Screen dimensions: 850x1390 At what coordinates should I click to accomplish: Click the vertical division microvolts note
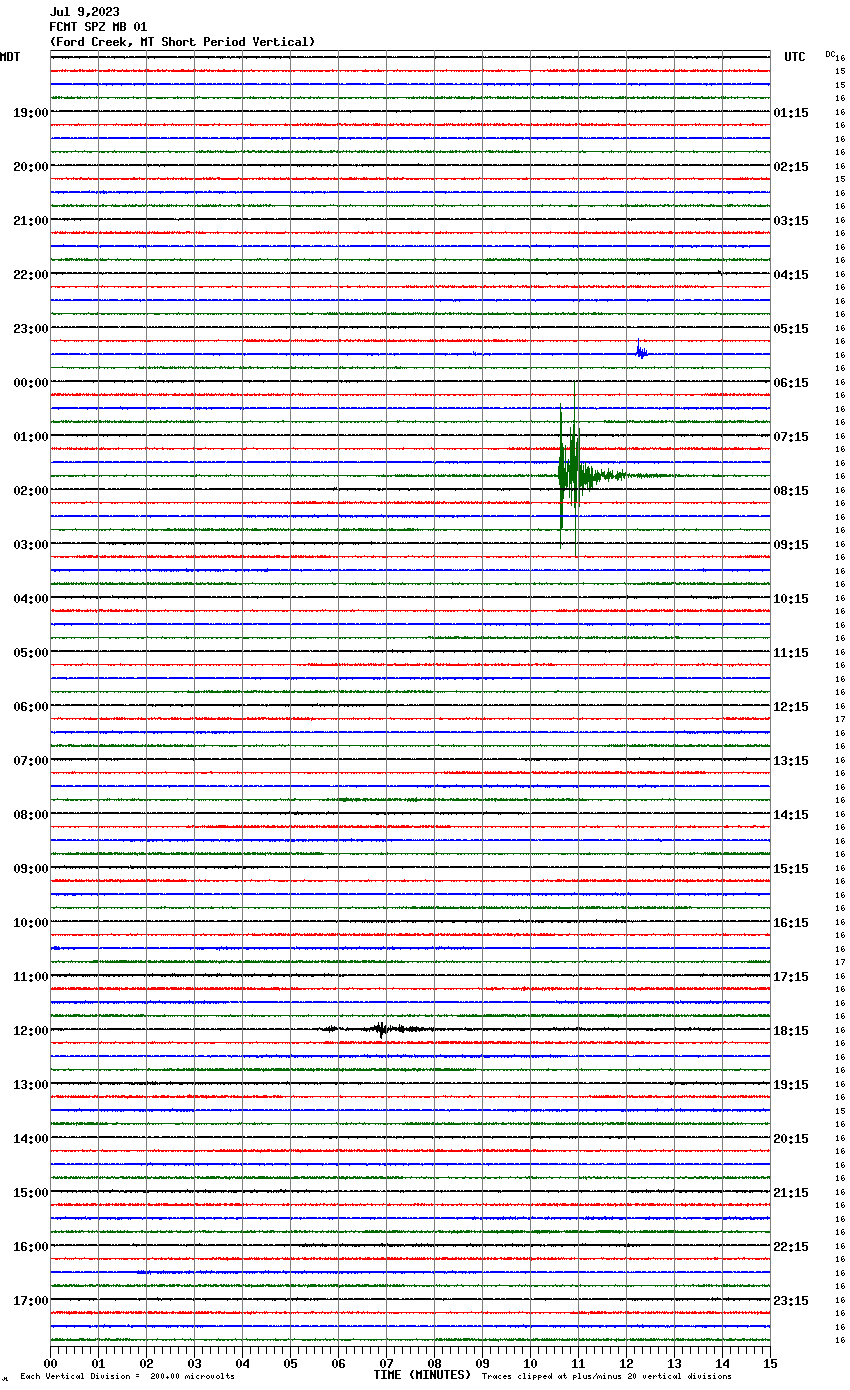point(127,1377)
